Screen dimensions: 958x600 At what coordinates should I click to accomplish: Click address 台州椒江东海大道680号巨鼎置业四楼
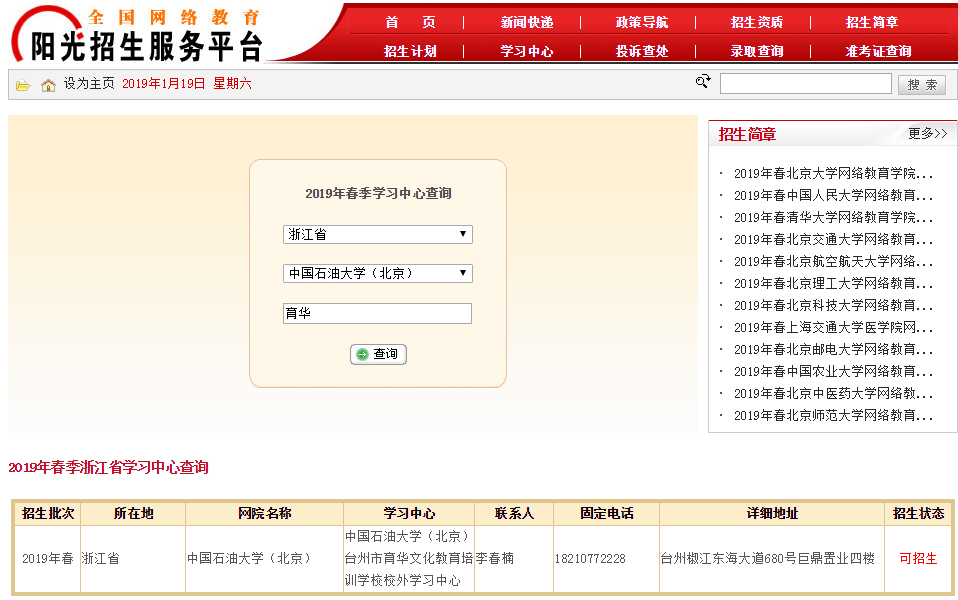pos(767,558)
